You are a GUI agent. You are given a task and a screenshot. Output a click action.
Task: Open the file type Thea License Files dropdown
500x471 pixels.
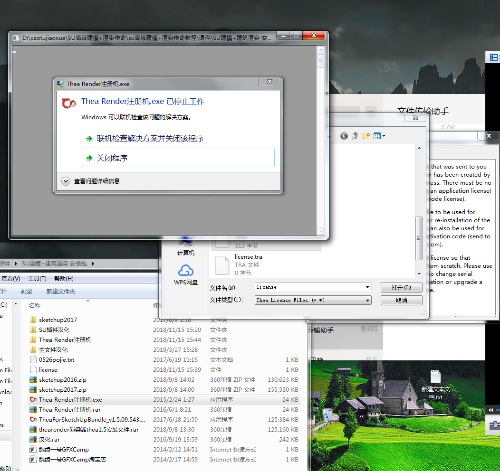(x=367, y=300)
